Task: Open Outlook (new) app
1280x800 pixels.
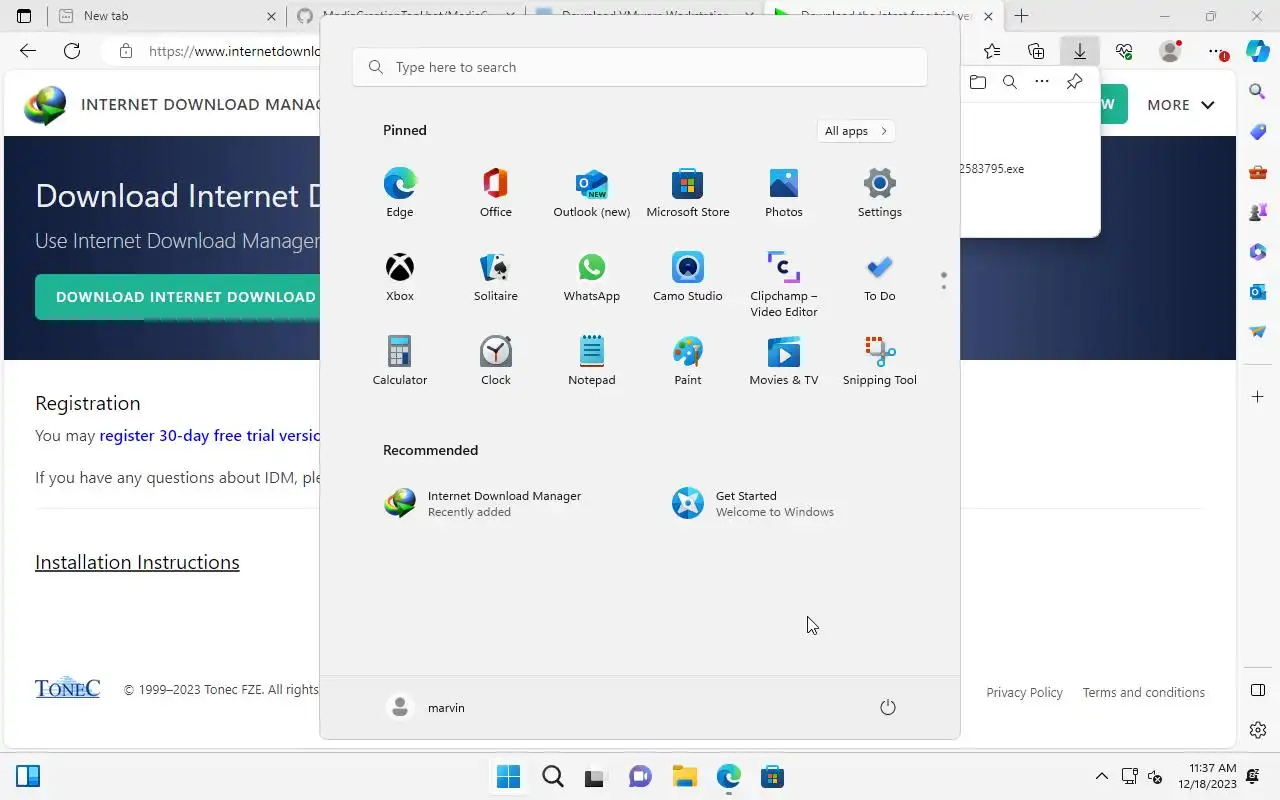Action: 592,192
